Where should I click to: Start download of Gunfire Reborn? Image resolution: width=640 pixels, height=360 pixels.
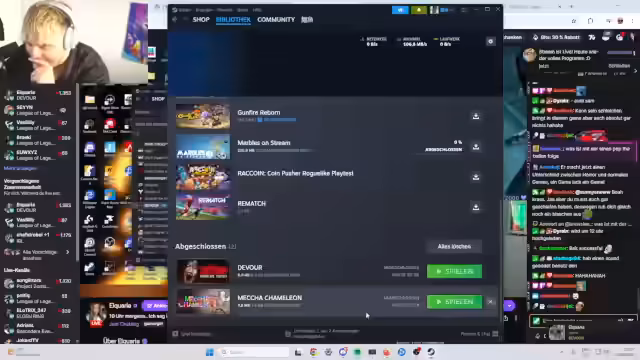pyautogui.click(x=476, y=116)
